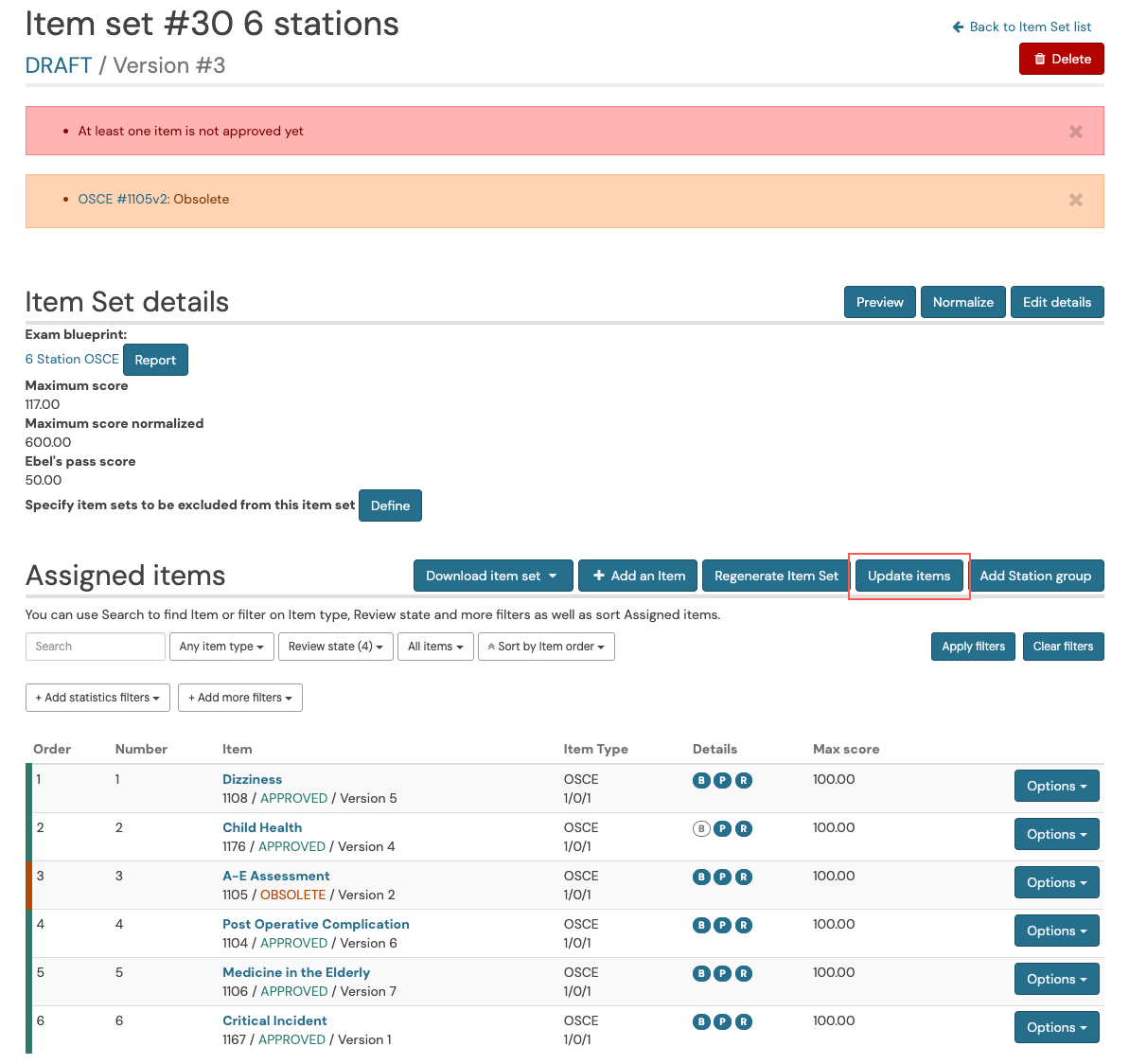1129x1064 pixels.
Task: Click the P badge in Child Health row
Action: coord(722,828)
